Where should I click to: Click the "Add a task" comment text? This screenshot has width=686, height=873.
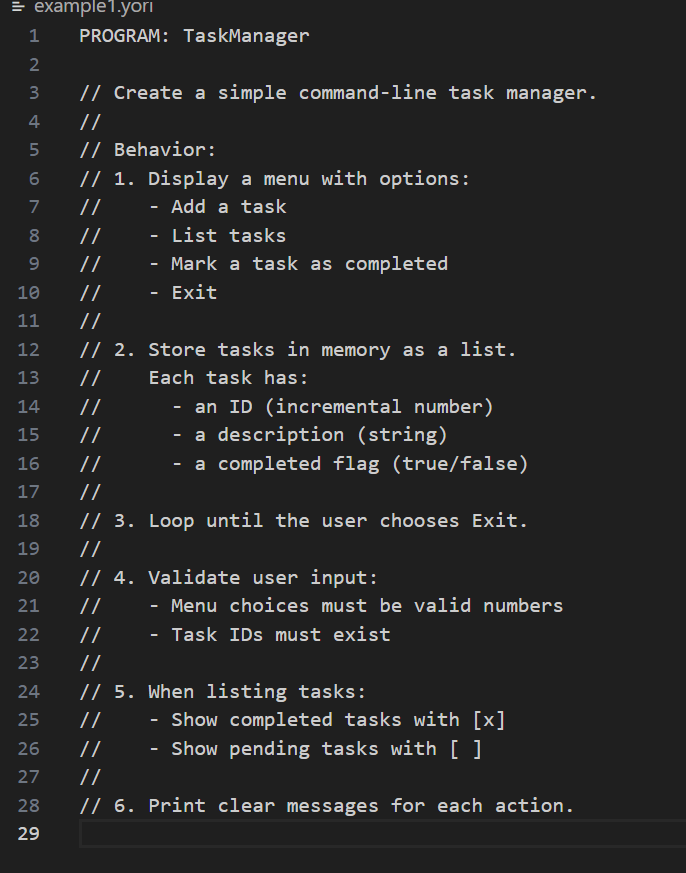228,207
